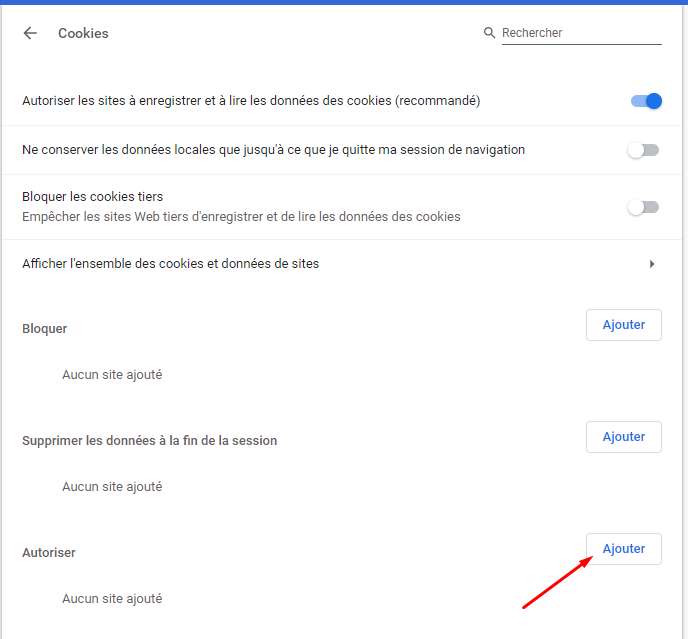Viewport: 688px width, 639px height.
Task: Click Aucun site ajouté under Supprimer les données
Action: (x=112, y=487)
